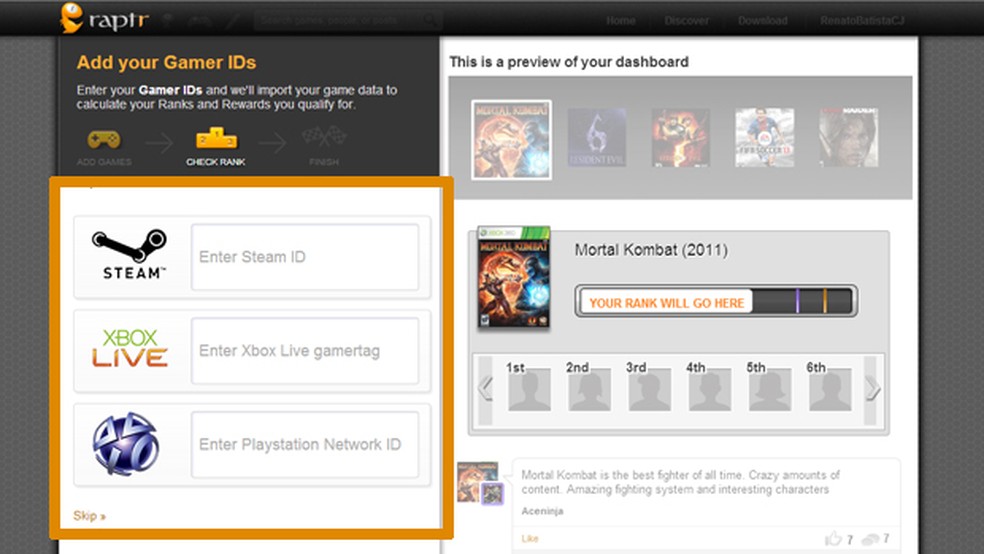Click the Add Games controller step icon

pyautogui.click(x=104, y=139)
